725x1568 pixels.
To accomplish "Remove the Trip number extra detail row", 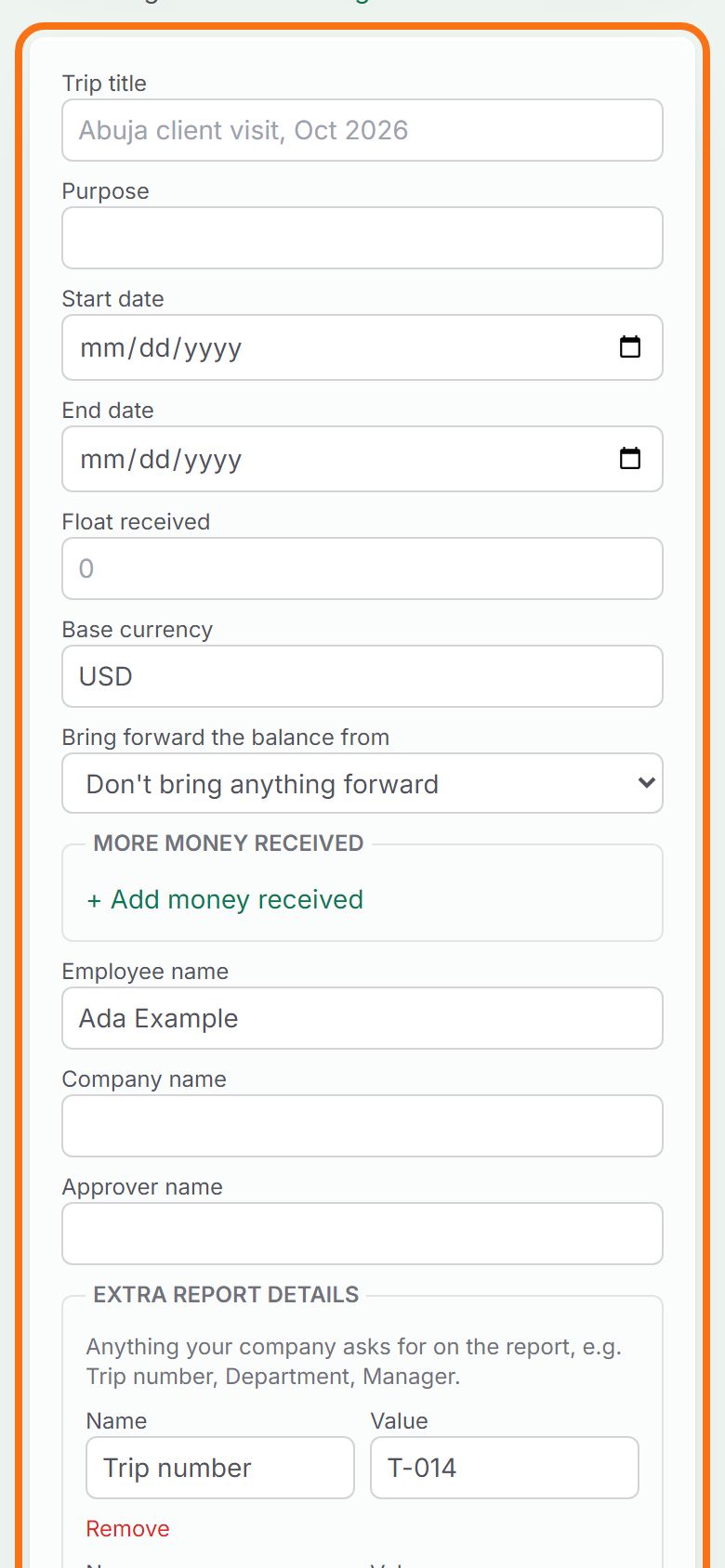I will click(x=127, y=1528).
